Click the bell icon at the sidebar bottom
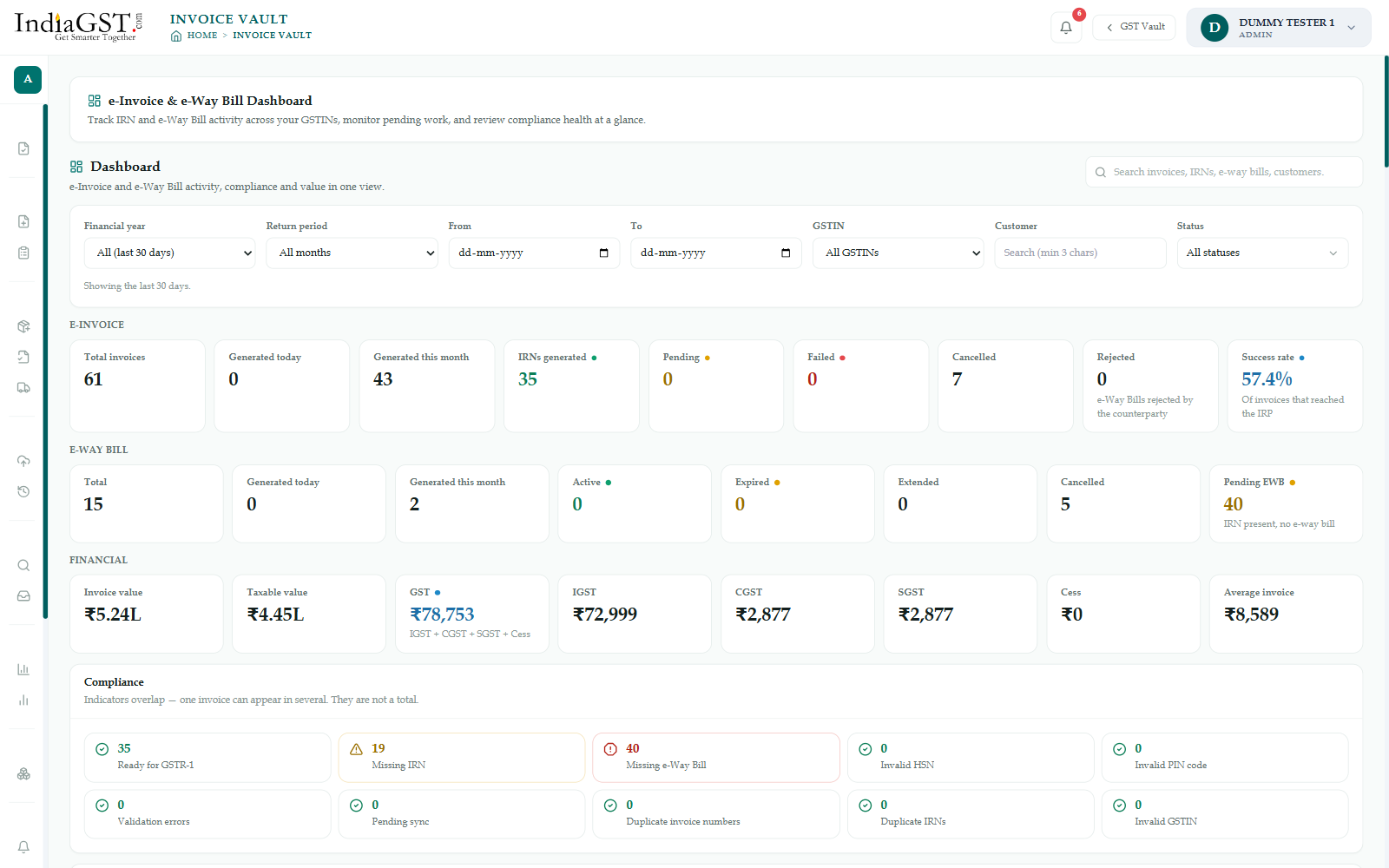Screen dimensions: 1389x868 click(x=23, y=846)
